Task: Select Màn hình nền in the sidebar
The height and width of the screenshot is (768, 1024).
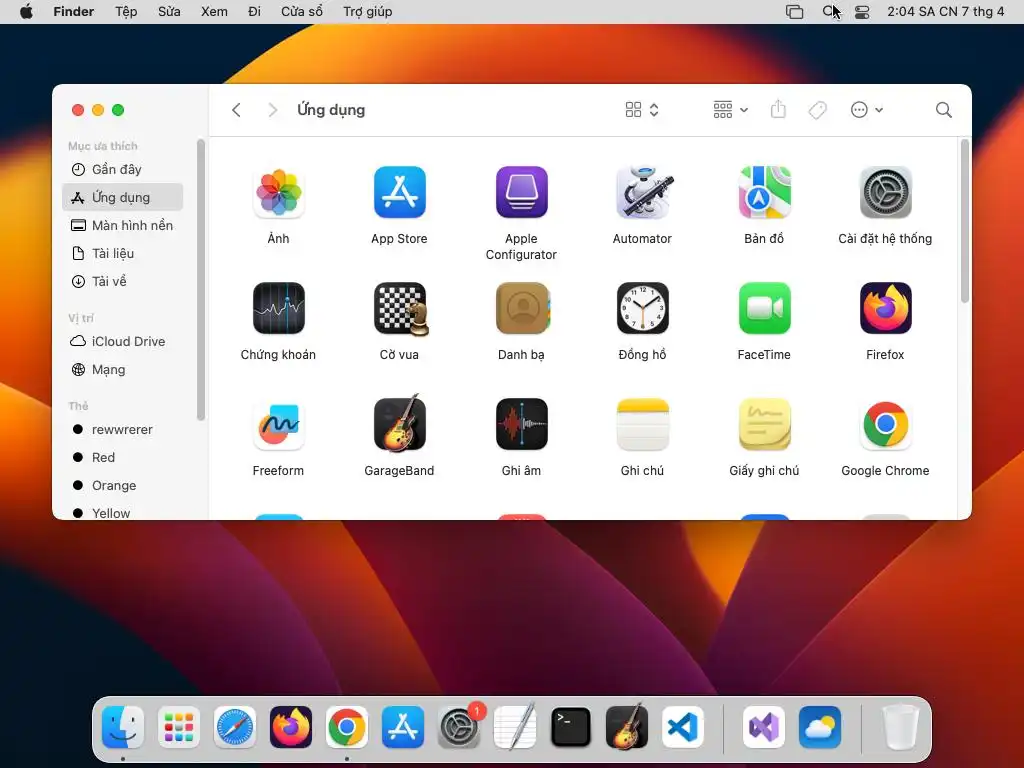Action: pyautogui.click(x=123, y=225)
